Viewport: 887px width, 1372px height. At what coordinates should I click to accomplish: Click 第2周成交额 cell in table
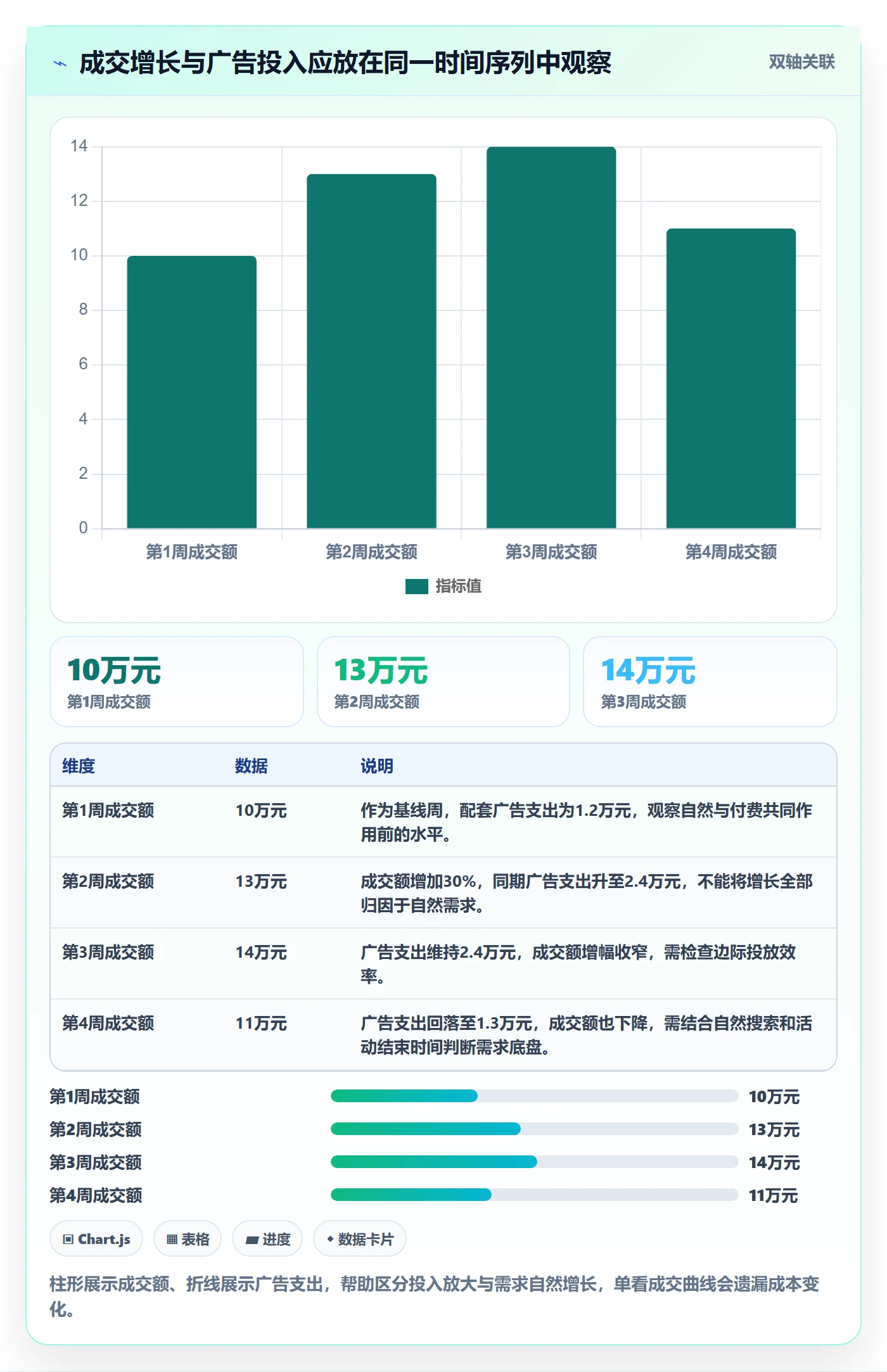(x=108, y=881)
